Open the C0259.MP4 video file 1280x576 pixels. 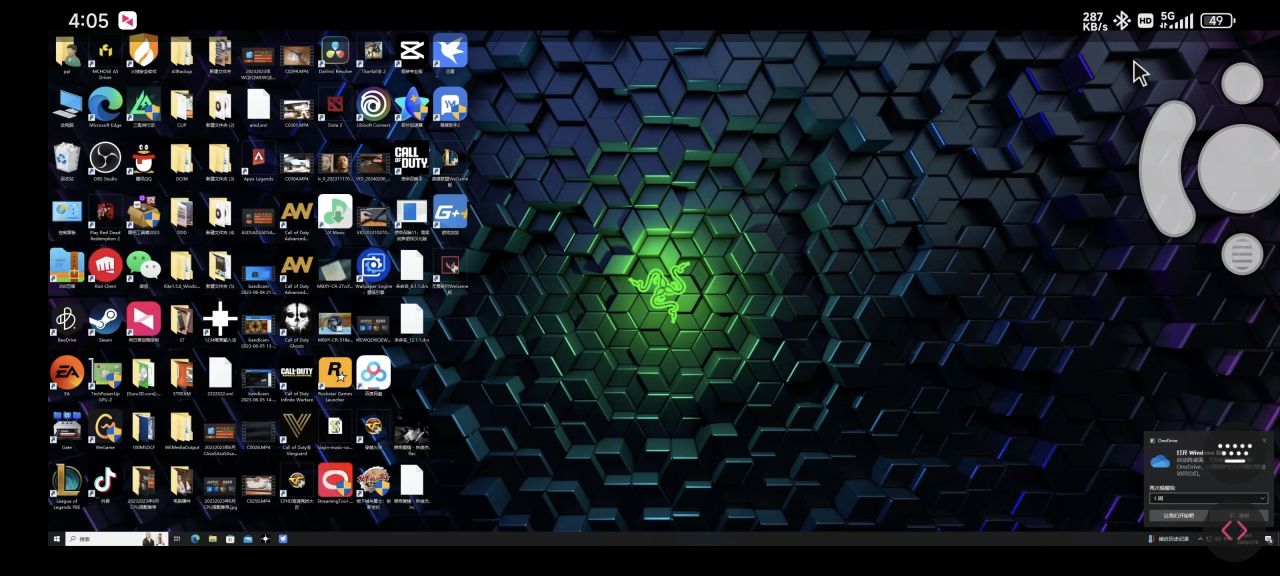click(258, 486)
